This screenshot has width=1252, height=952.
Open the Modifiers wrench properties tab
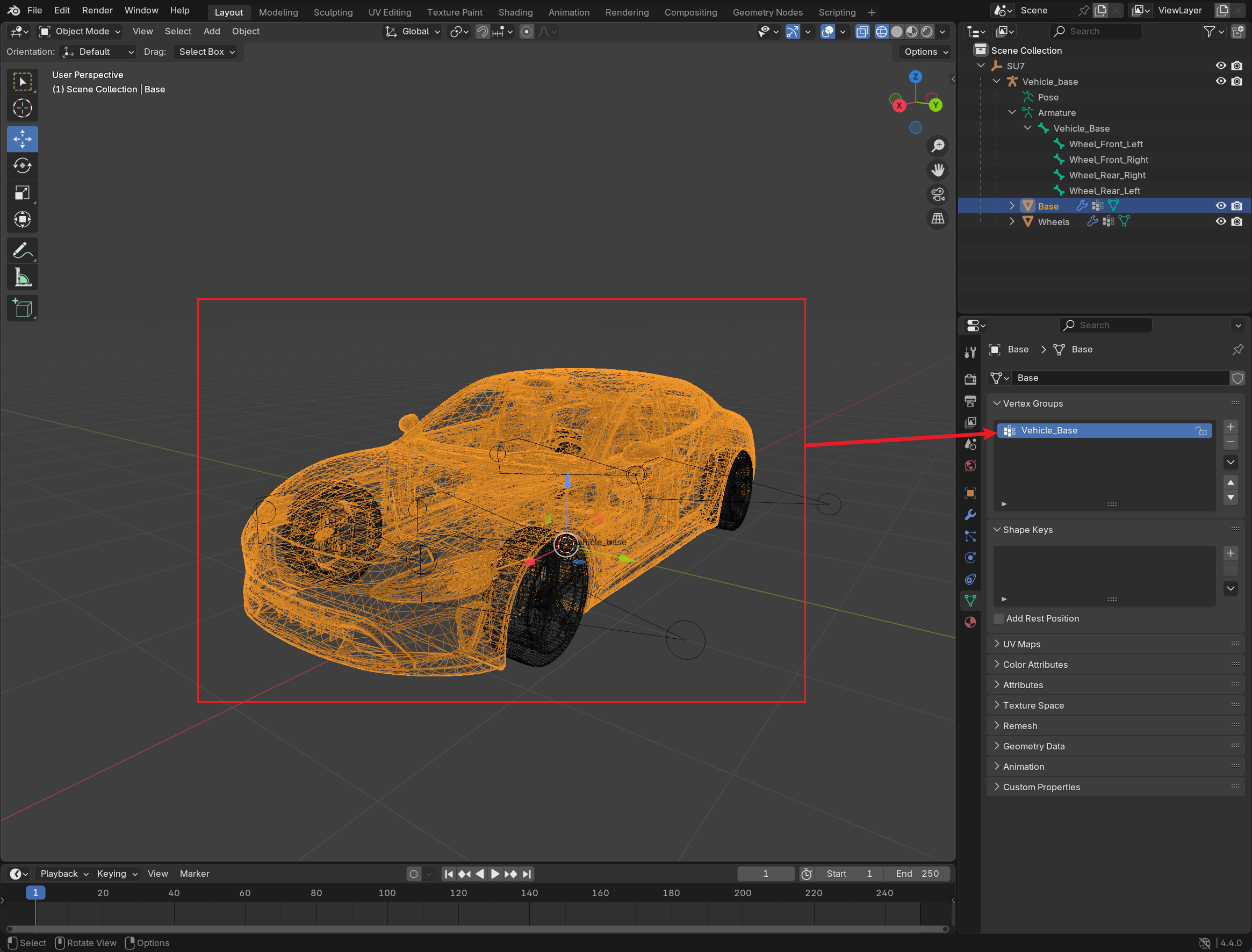[970, 515]
